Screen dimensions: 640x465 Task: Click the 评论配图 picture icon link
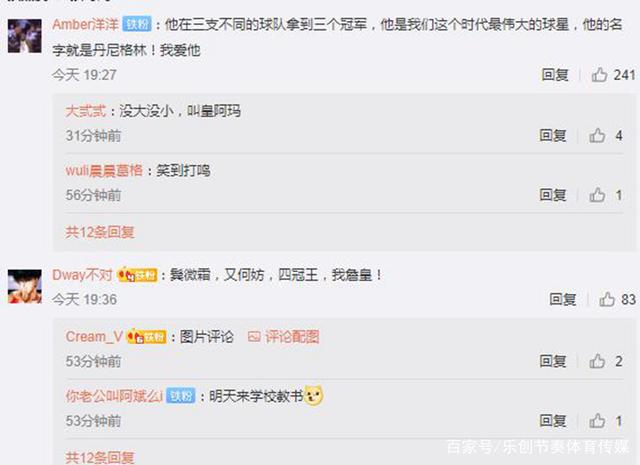pyautogui.click(x=284, y=337)
